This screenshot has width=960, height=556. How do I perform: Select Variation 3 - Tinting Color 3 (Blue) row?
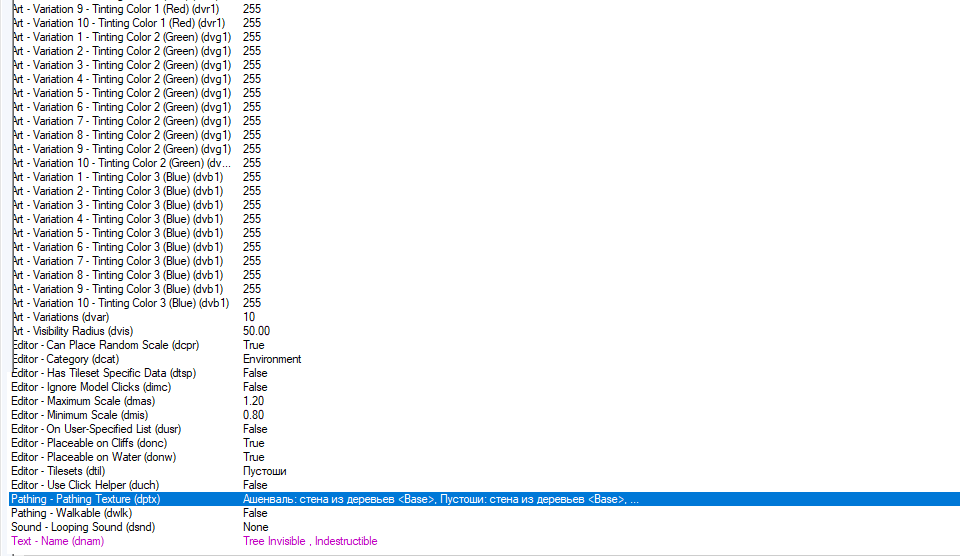pos(484,205)
